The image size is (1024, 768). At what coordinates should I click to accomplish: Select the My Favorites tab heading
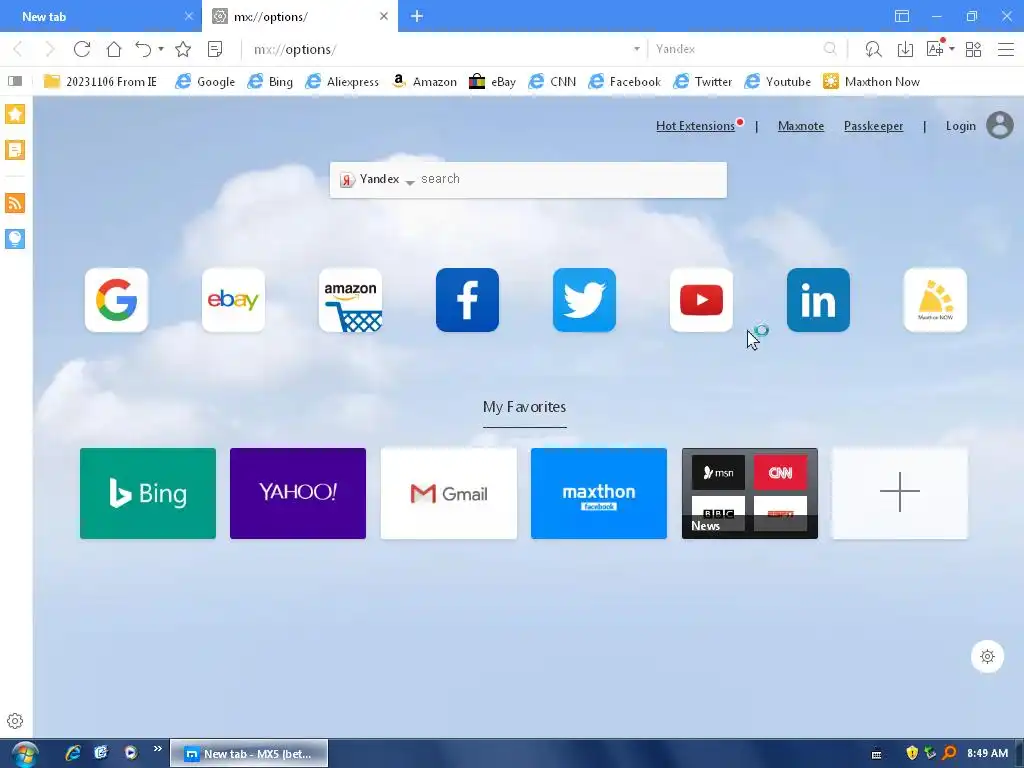click(524, 407)
